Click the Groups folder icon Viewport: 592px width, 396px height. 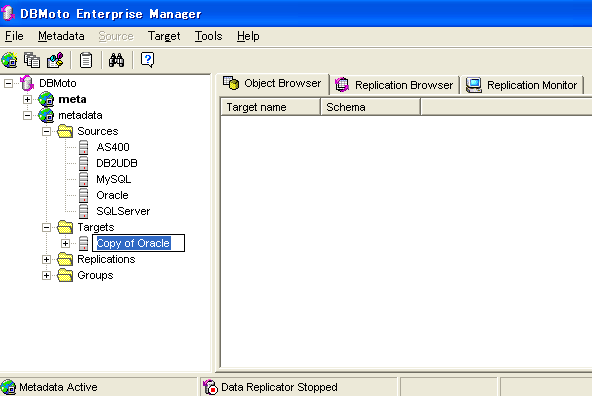pos(65,275)
